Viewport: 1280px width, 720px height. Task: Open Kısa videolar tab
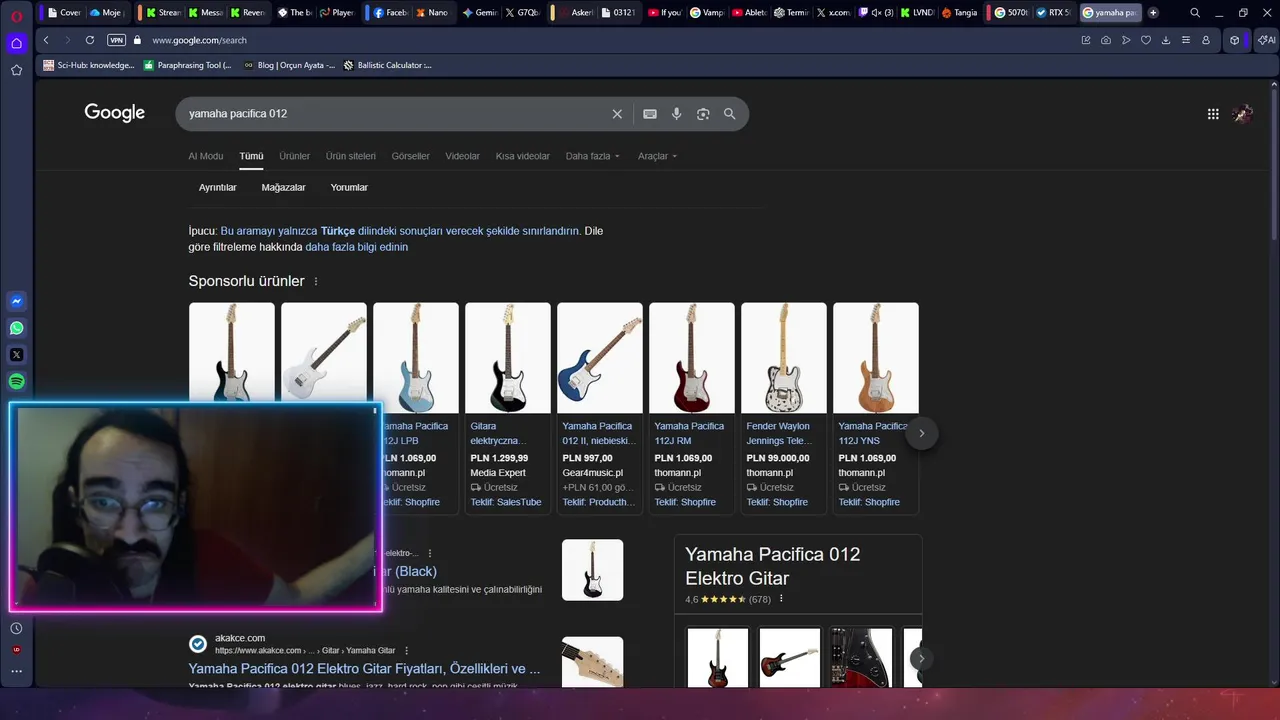click(x=523, y=156)
